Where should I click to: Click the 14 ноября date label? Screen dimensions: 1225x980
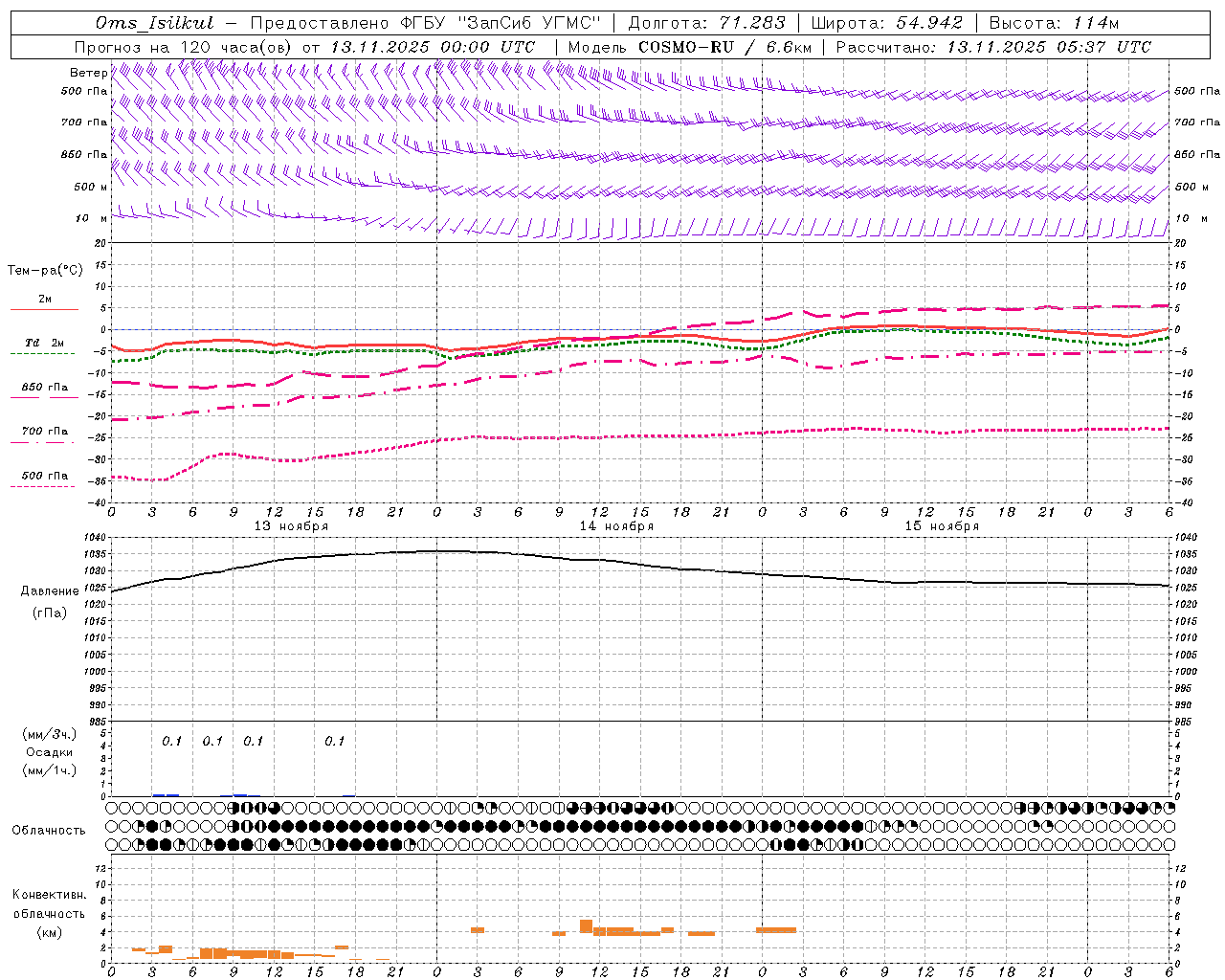point(616,526)
